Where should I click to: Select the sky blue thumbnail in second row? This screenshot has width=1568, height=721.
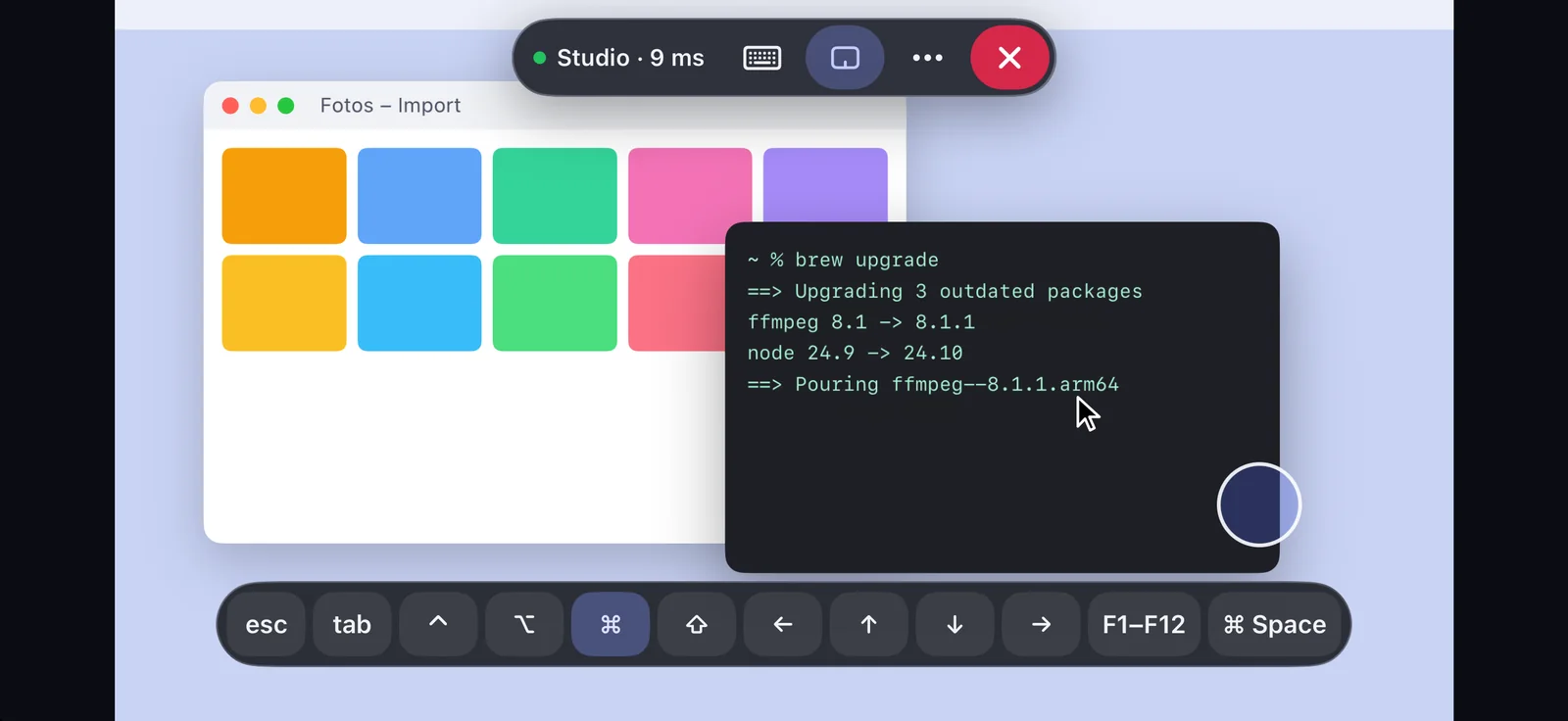(419, 303)
